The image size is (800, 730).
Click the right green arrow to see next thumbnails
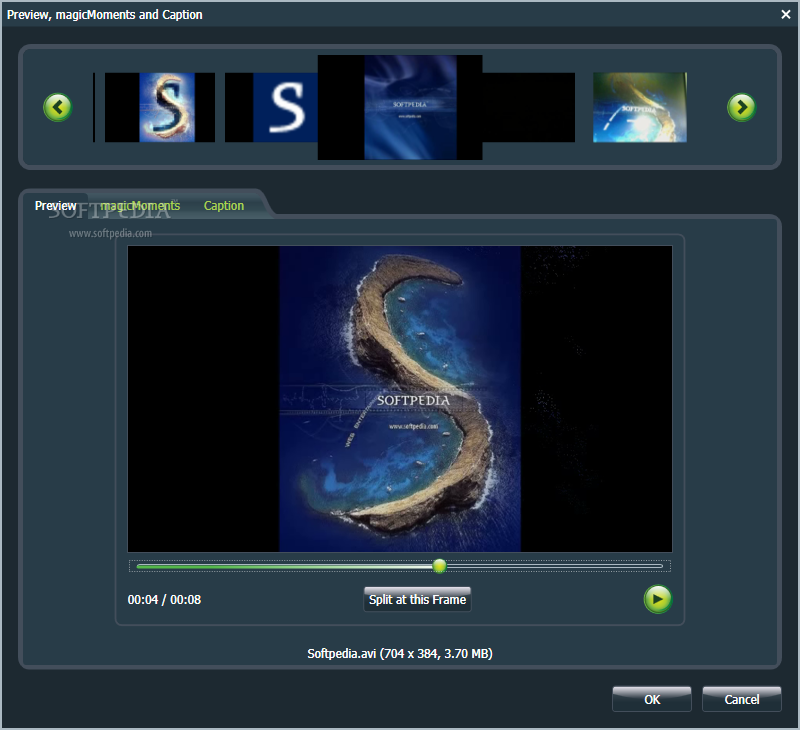[x=741, y=107]
